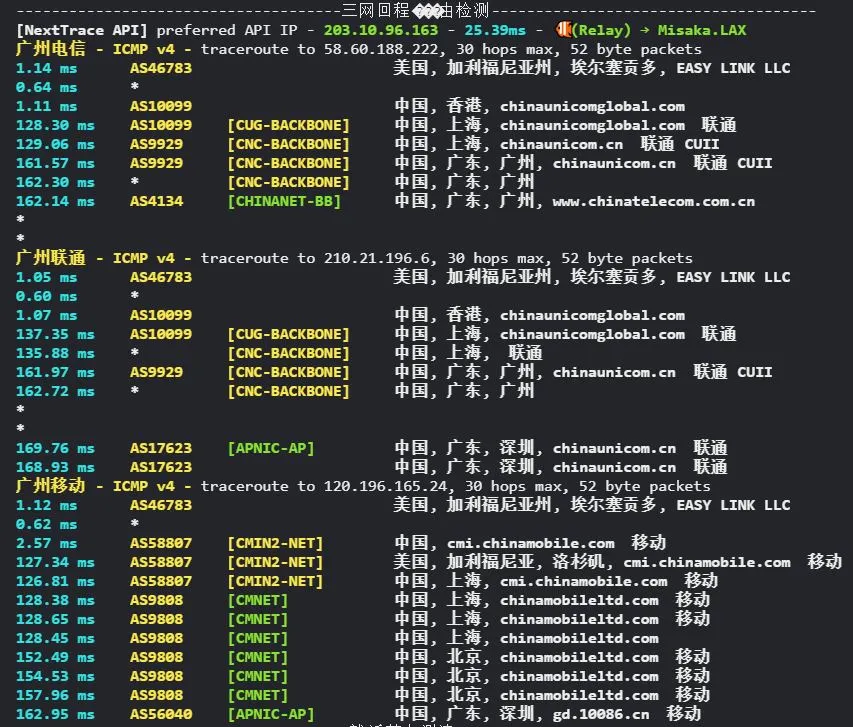Select the AS4134 number

pos(156,201)
